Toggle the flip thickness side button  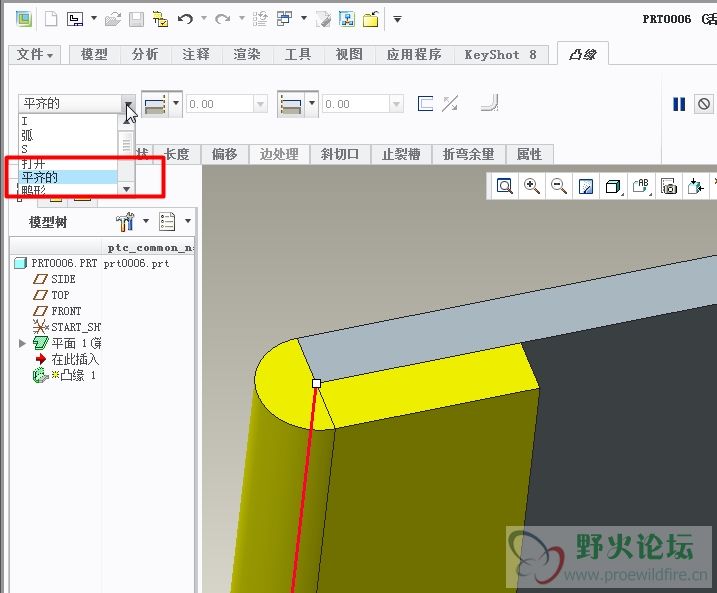point(450,103)
